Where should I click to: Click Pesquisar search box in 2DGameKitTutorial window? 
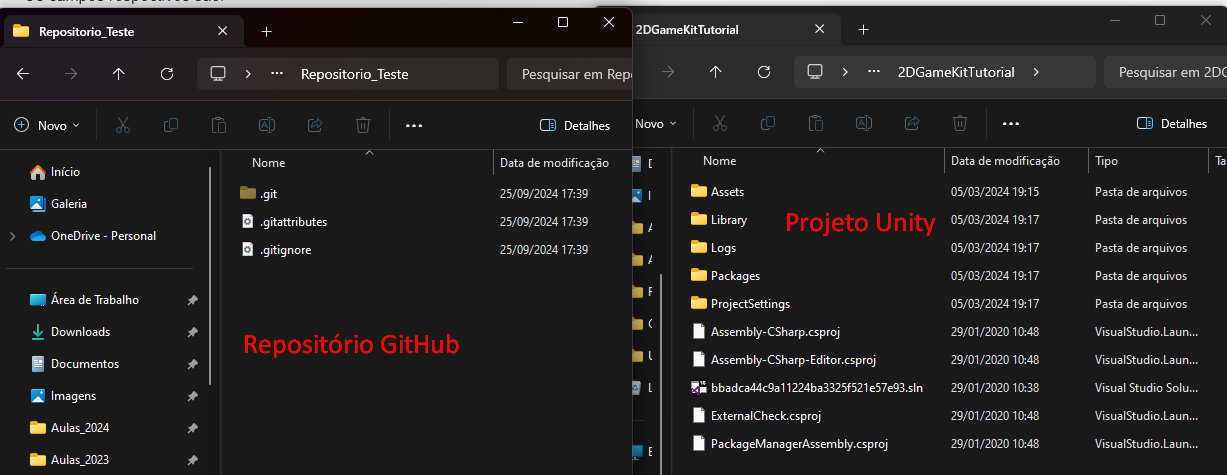pyautogui.click(x=1165, y=72)
